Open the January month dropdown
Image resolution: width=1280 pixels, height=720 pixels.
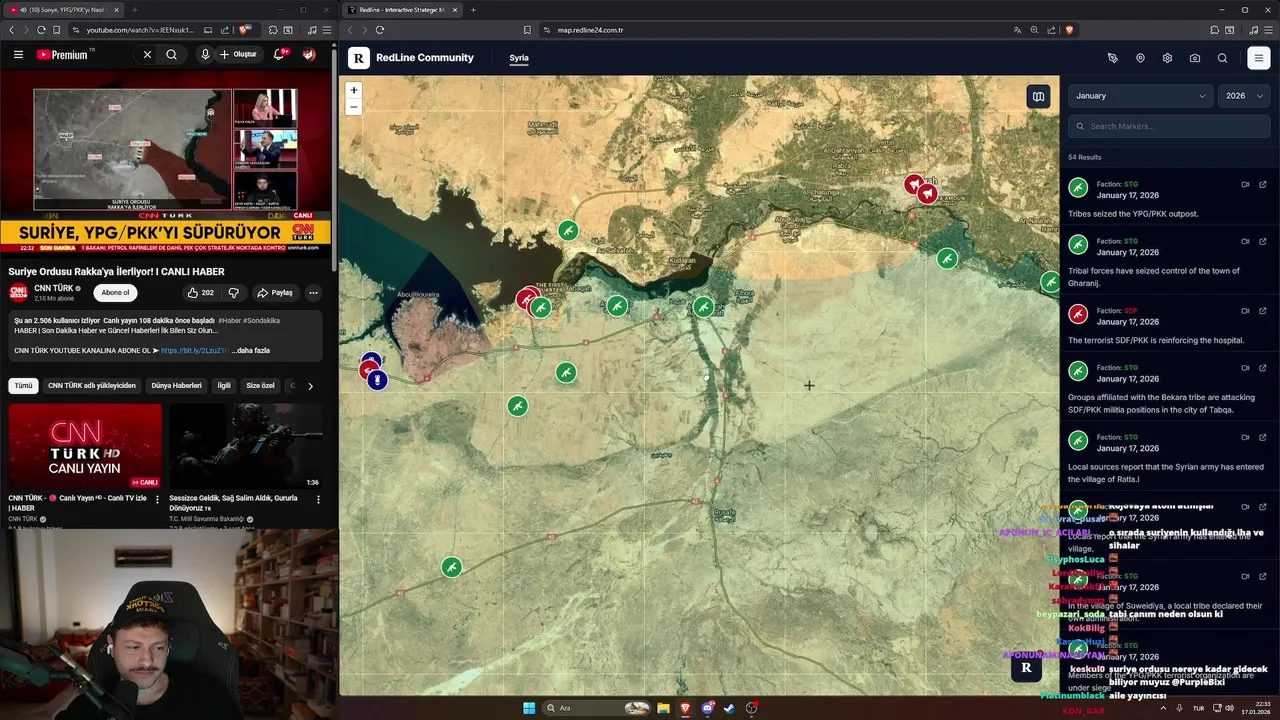(x=1140, y=96)
